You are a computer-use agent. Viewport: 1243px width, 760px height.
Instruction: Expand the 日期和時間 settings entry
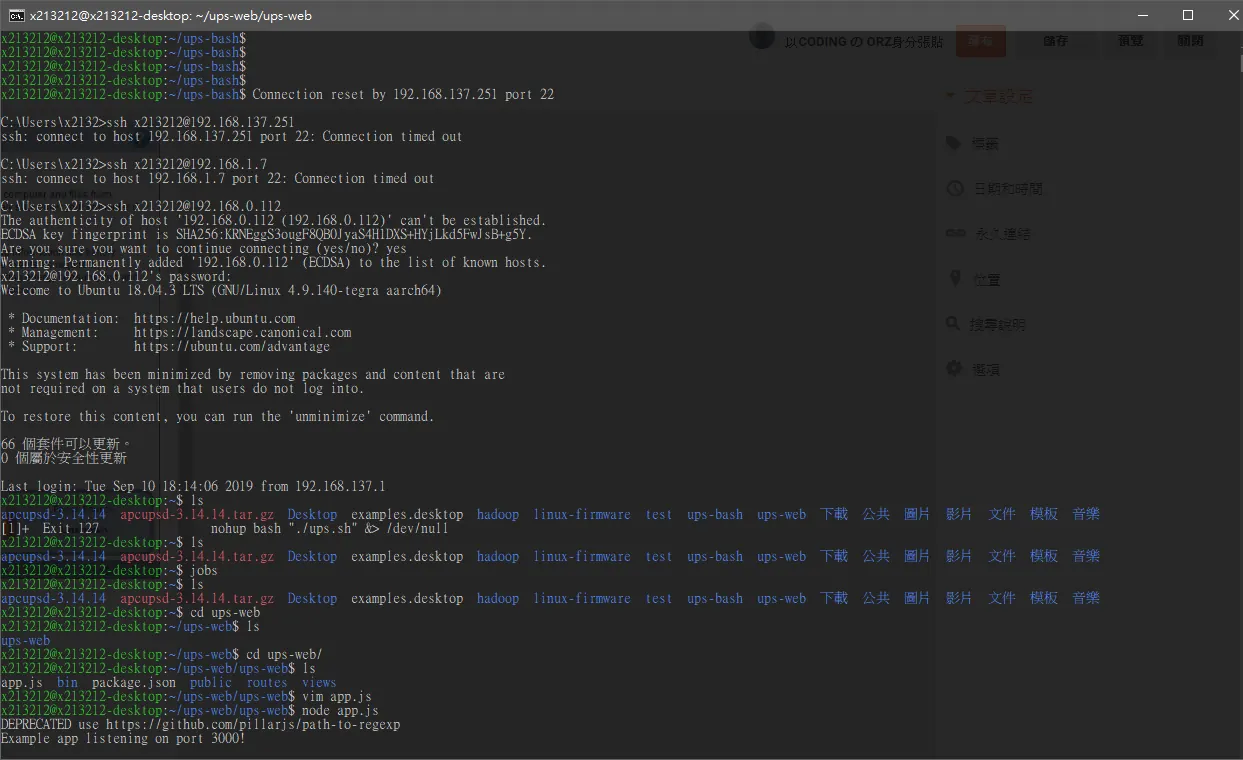(x=1008, y=188)
